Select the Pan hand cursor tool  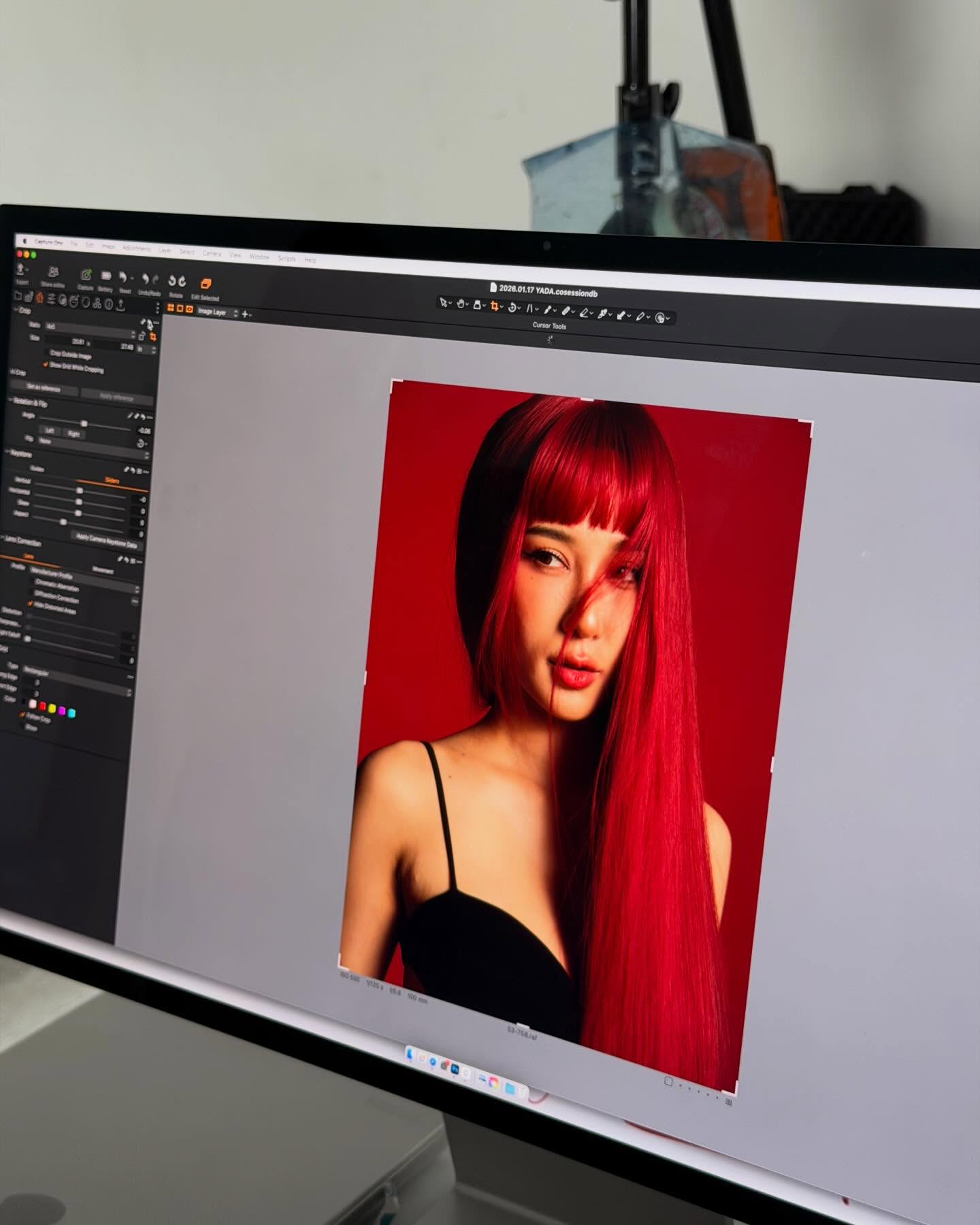tap(461, 304)
